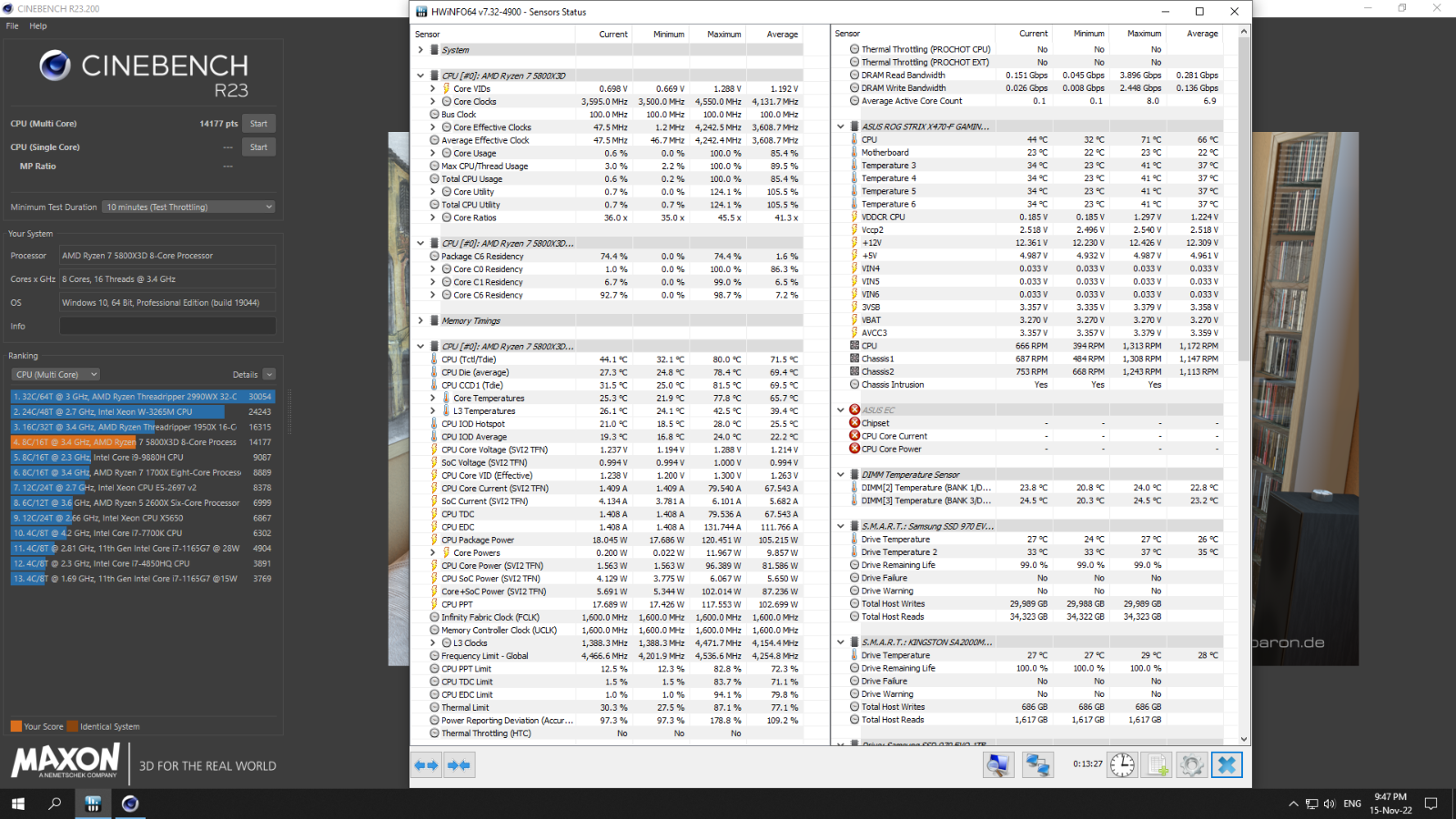Expand the Core Temperatures row
Image resolution: width=1456 pixels, height=819 pixels.
[433, 398]
